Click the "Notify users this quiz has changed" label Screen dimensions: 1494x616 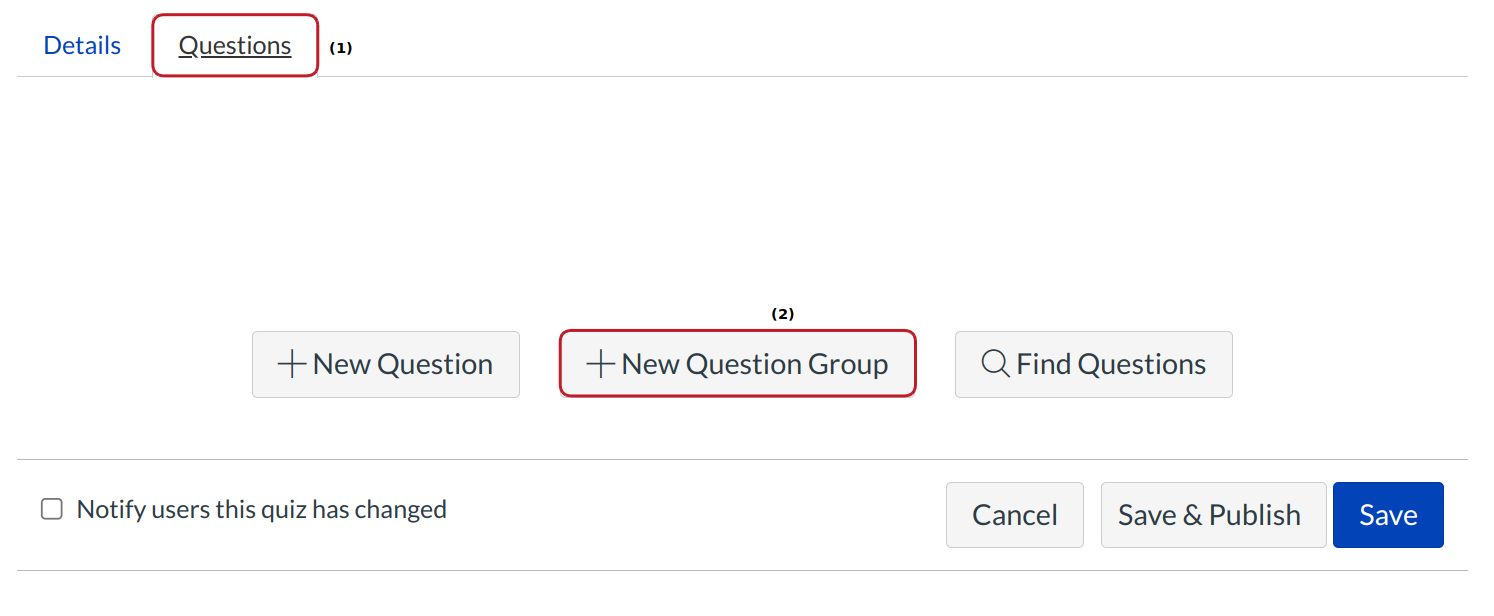pos(261,510)
